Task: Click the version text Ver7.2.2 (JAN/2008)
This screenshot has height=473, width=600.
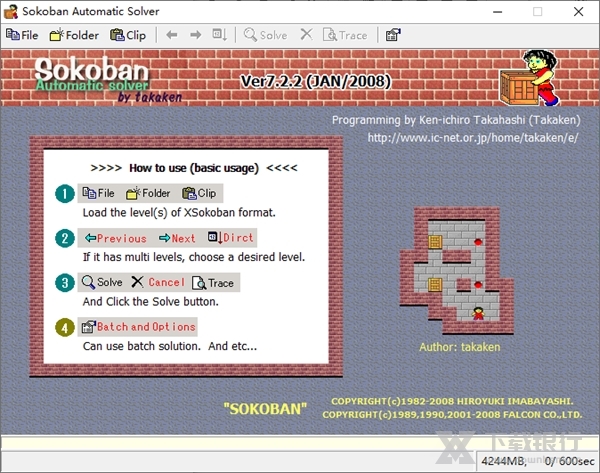Action: pyautogui.click(x=316, y=81)
